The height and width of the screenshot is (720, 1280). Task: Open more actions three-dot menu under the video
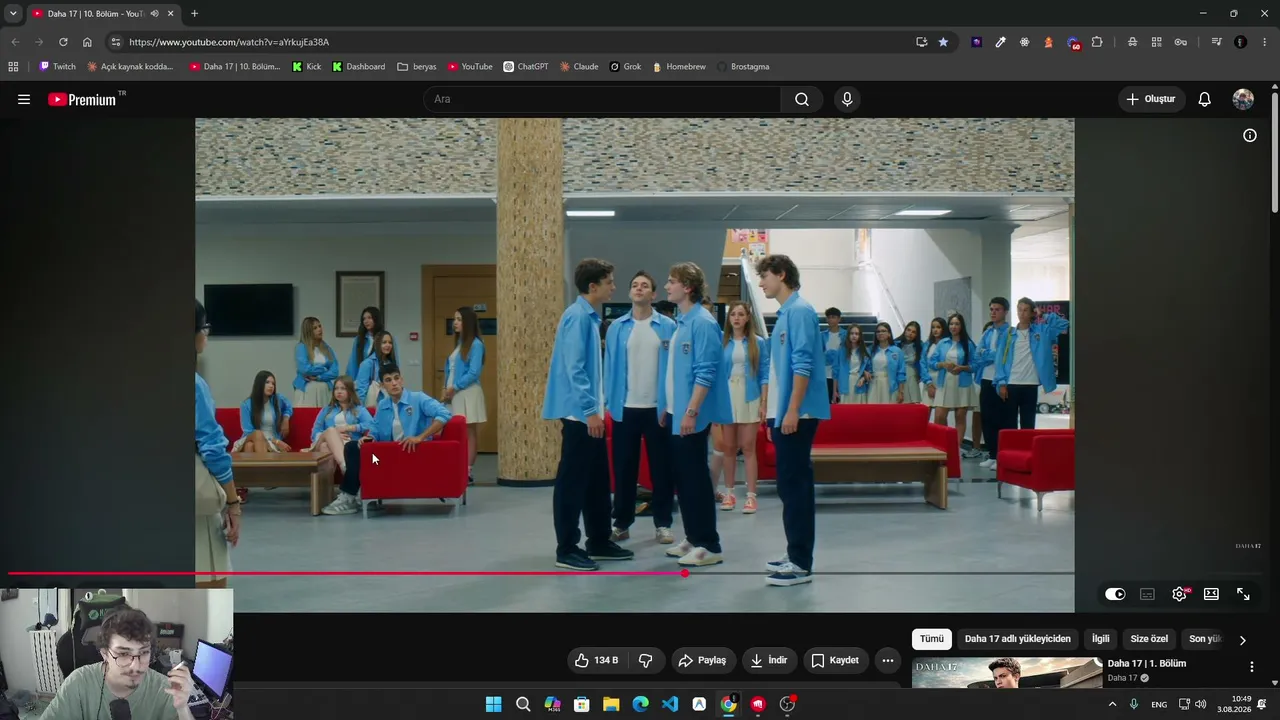click(887, 660)
